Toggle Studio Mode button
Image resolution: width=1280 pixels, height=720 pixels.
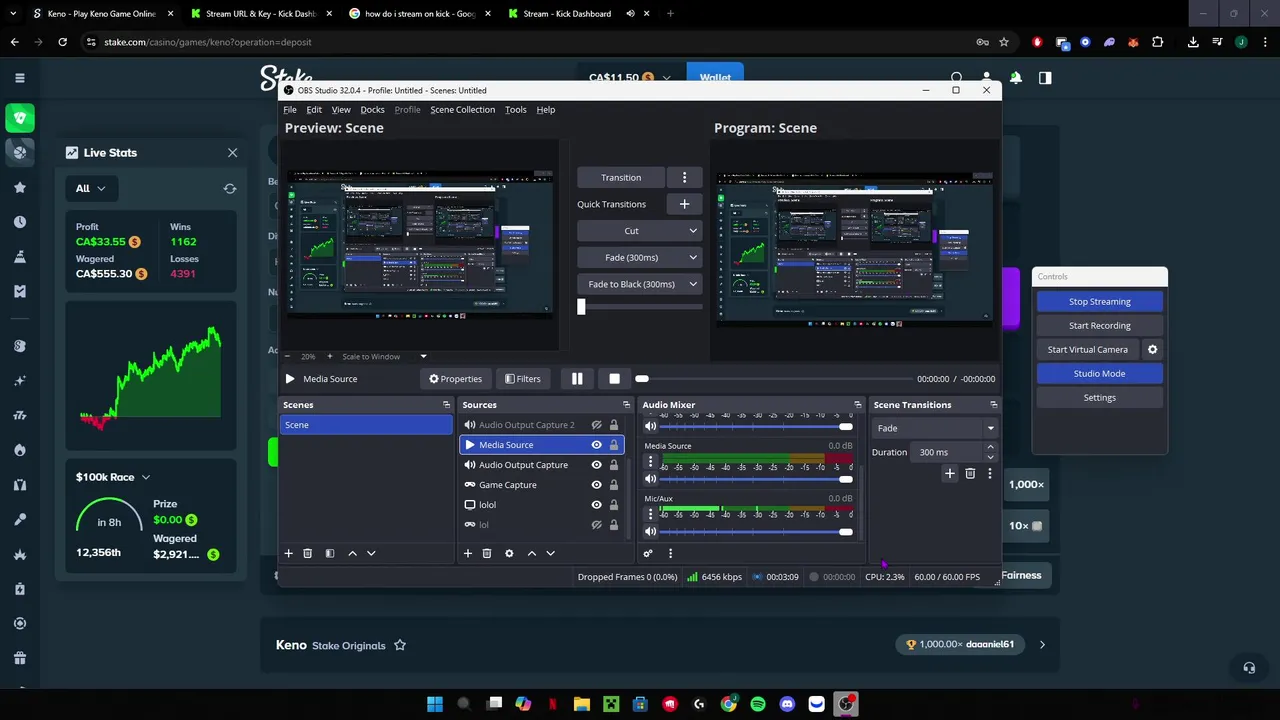tap(1099, 374)
